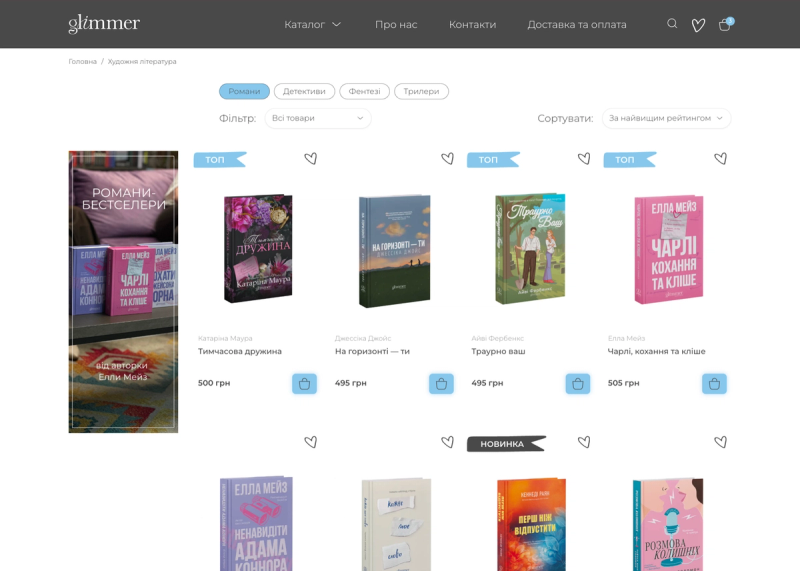Click author Елла Мейз
800x571 pixels.
pyautogui.click(x=627, y=338)
